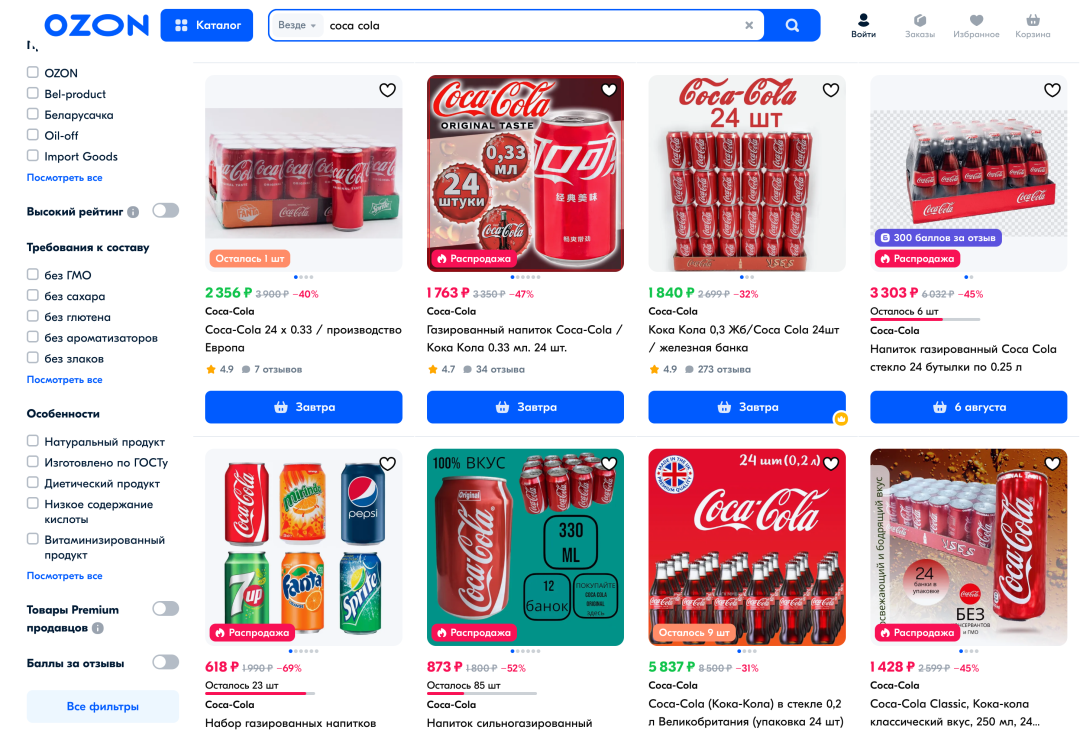Add glass bottles Coca Cola, 6 августа
The width and height of the screenshot is (1080, 734).
(968, 407)
